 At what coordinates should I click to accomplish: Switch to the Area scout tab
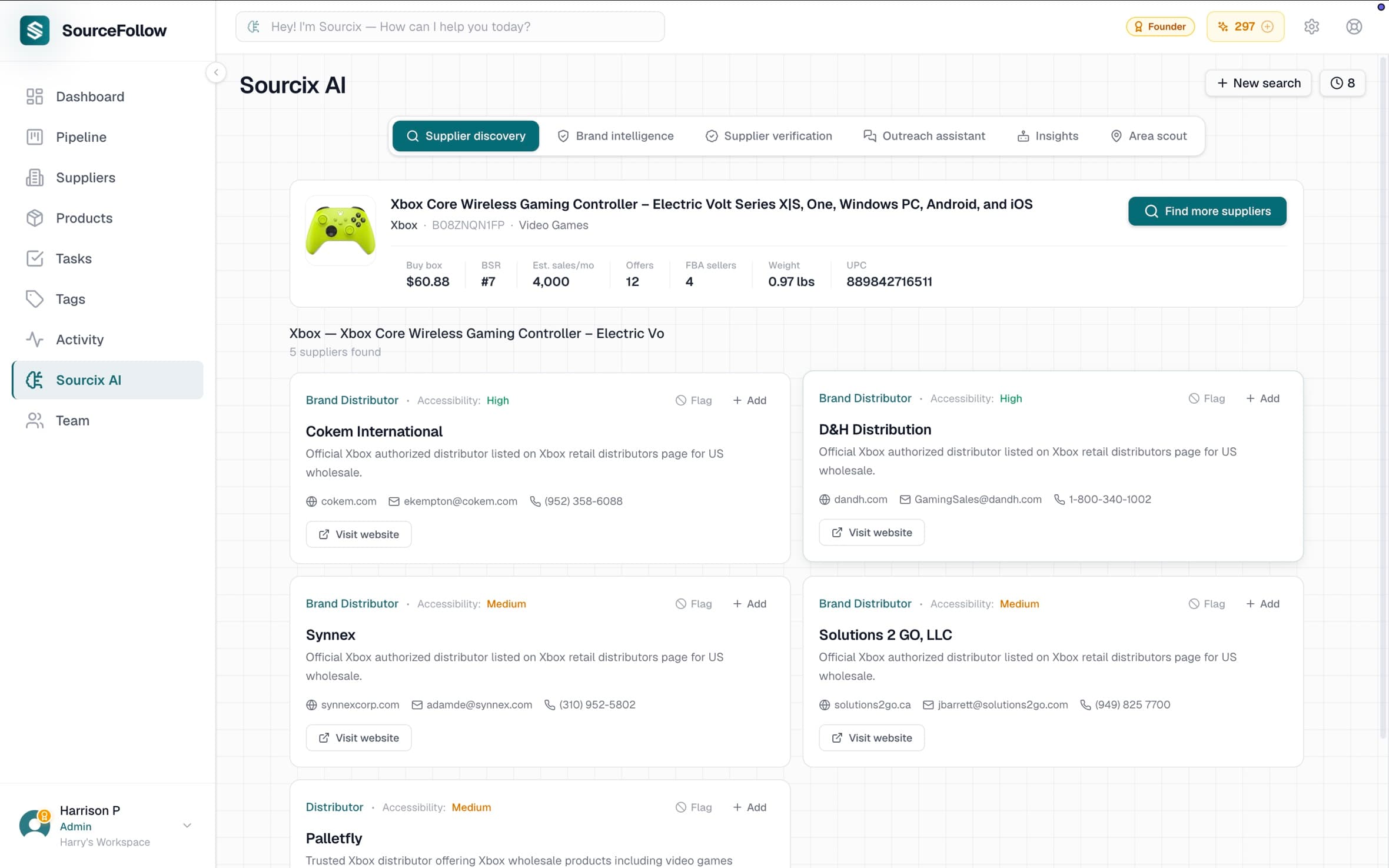pos(1148,135)
